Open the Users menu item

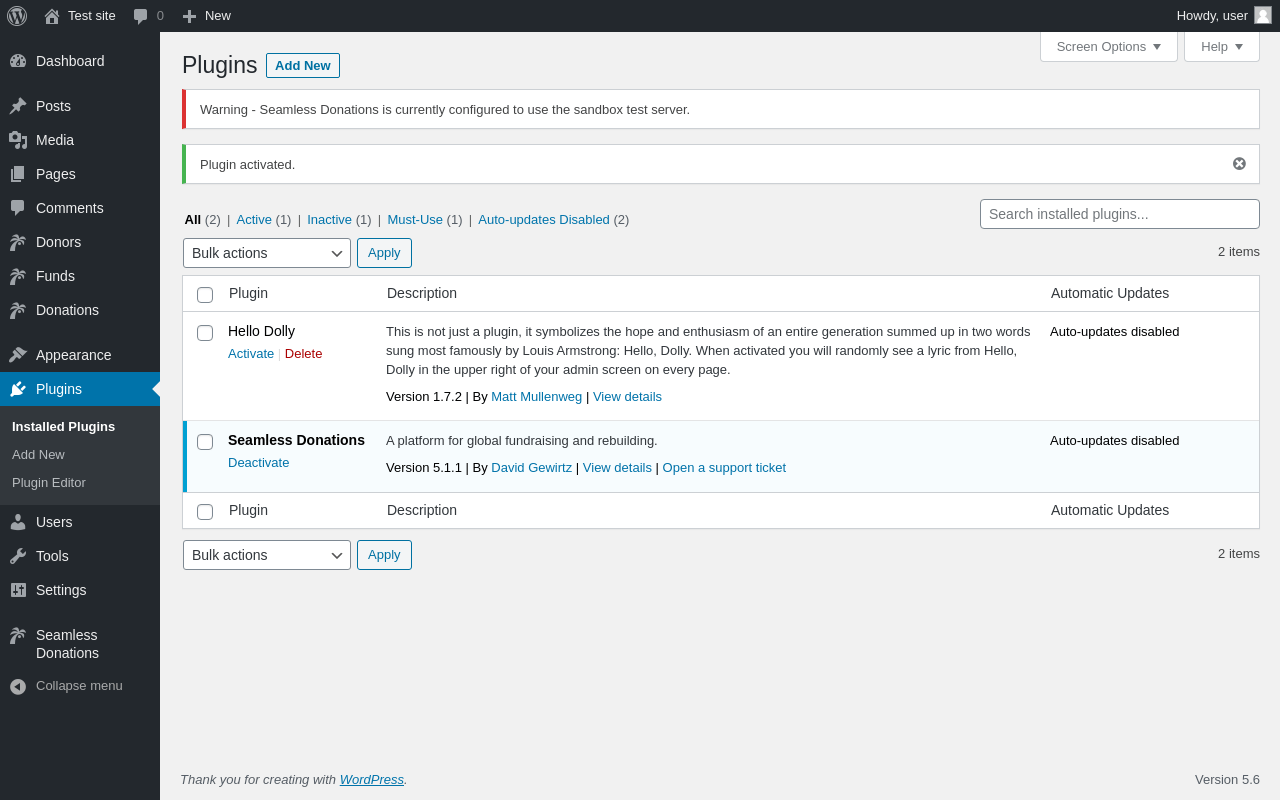(x=80, y=522)
